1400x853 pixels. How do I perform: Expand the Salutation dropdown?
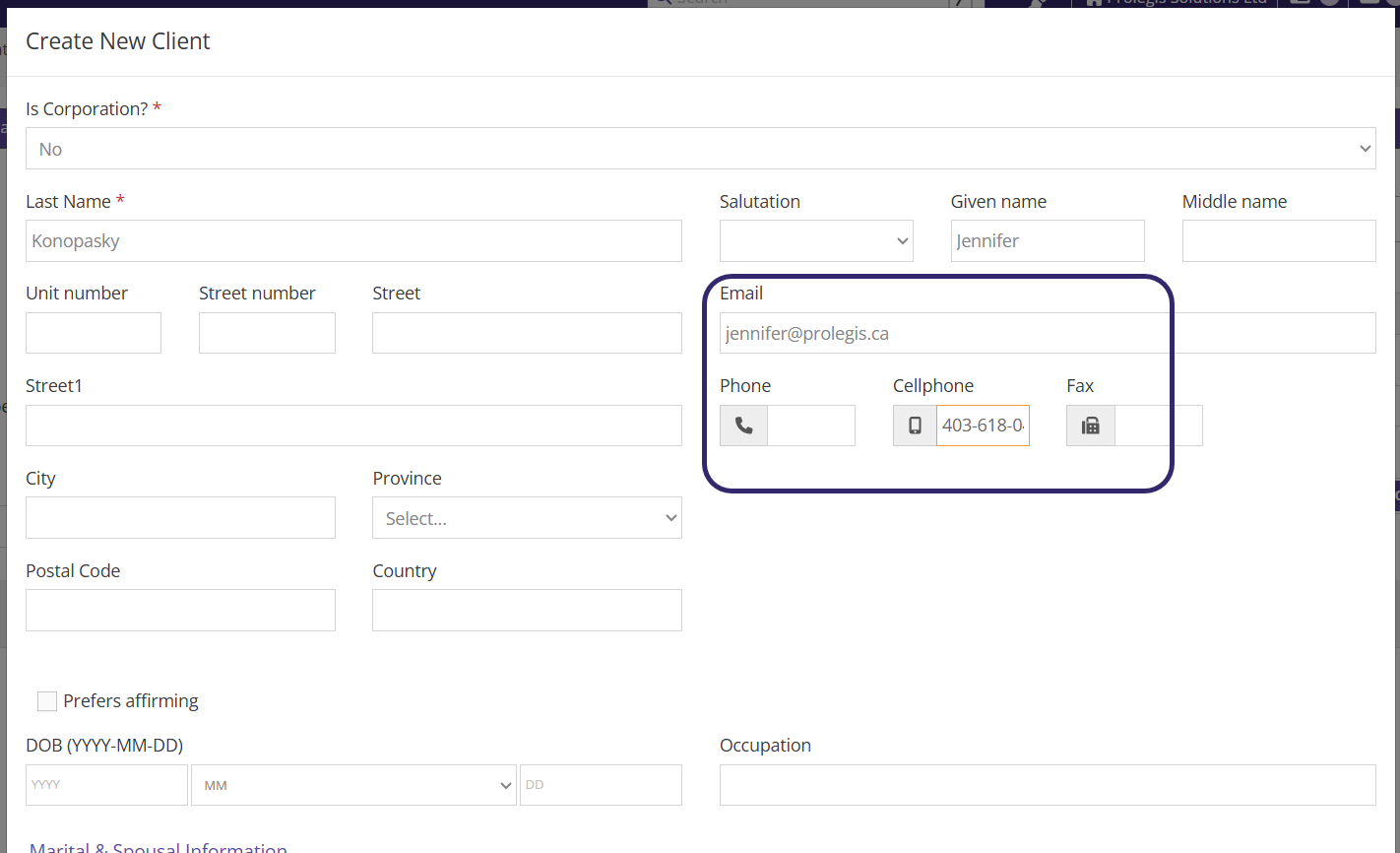[816, 241]
